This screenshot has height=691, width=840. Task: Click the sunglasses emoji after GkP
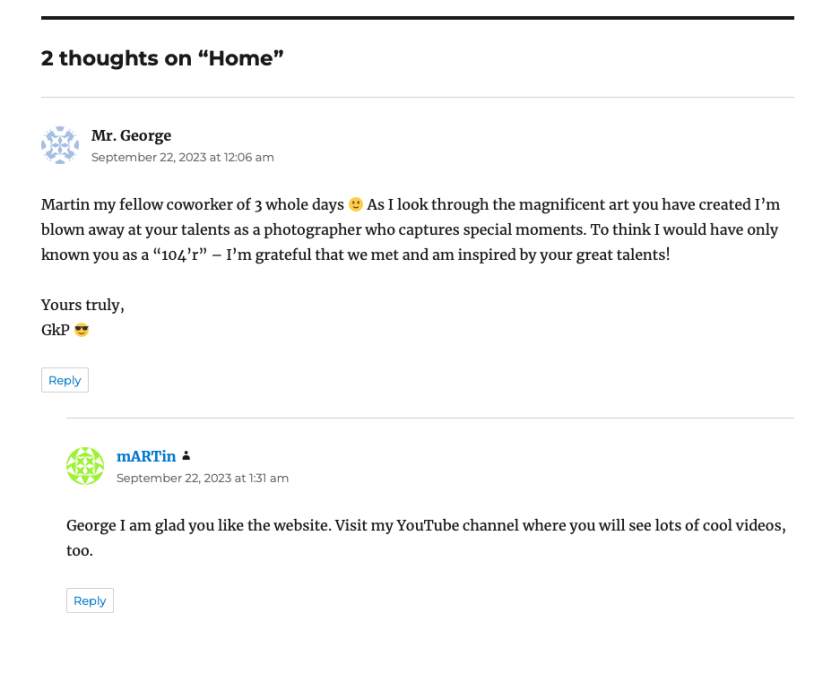(x=82, y=330)
